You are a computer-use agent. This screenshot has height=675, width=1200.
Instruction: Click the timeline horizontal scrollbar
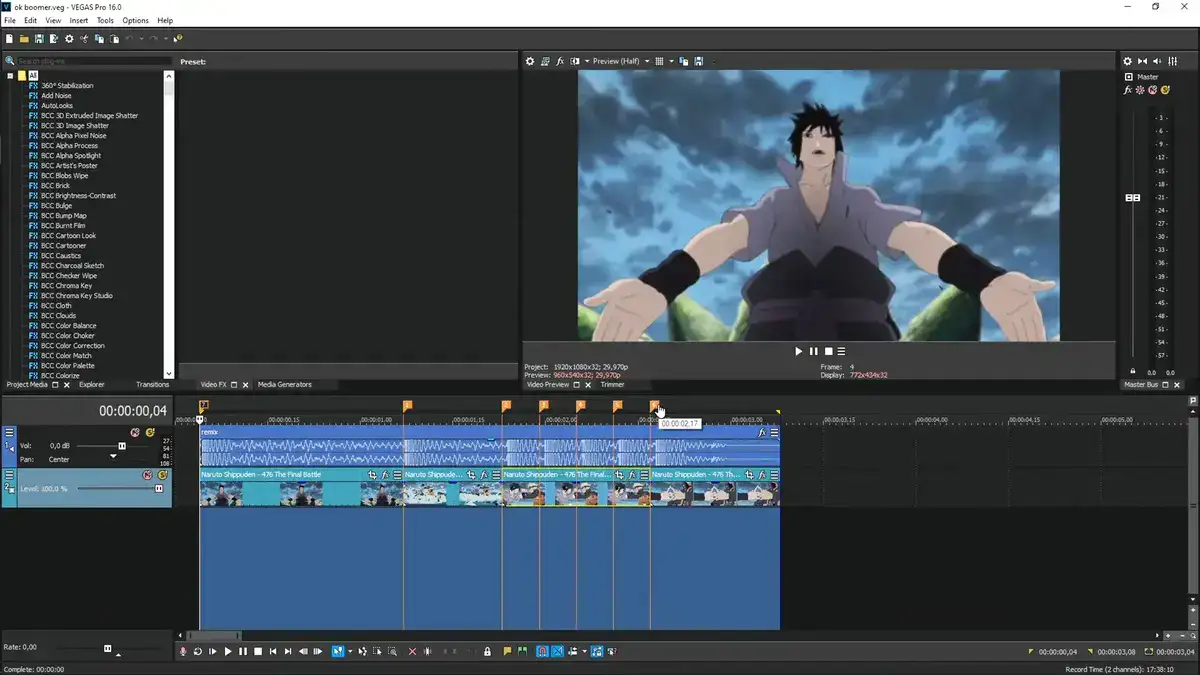click(214, 635)
